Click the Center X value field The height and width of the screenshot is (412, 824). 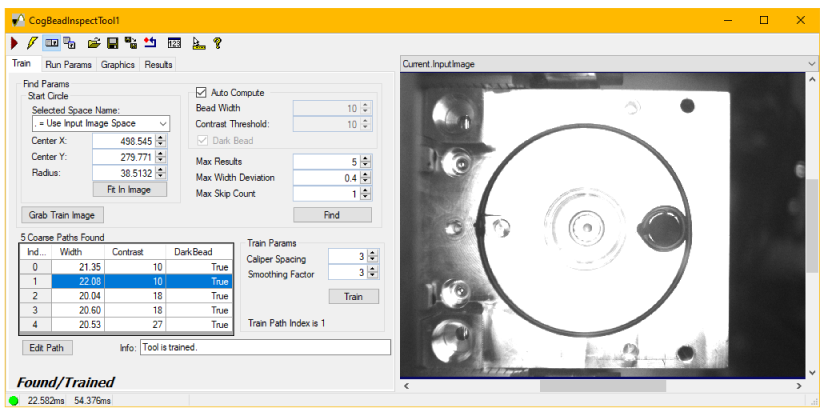pos(124,141)
